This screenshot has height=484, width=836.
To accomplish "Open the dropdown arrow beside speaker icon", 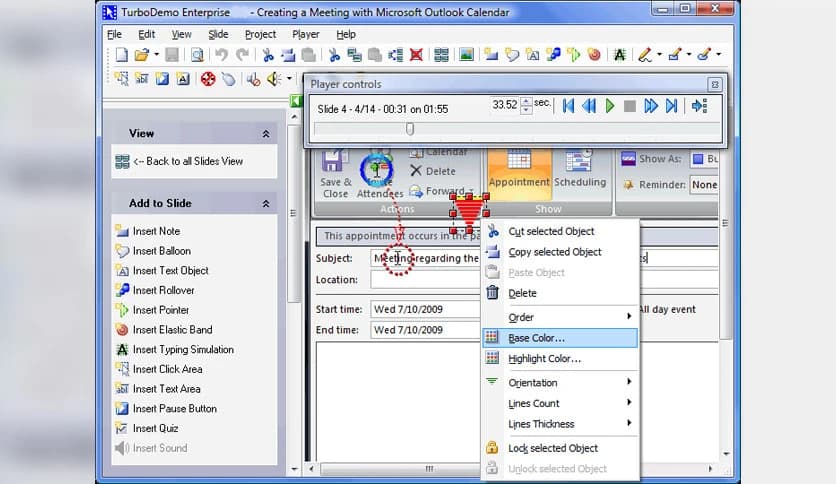I will point(289,79).
